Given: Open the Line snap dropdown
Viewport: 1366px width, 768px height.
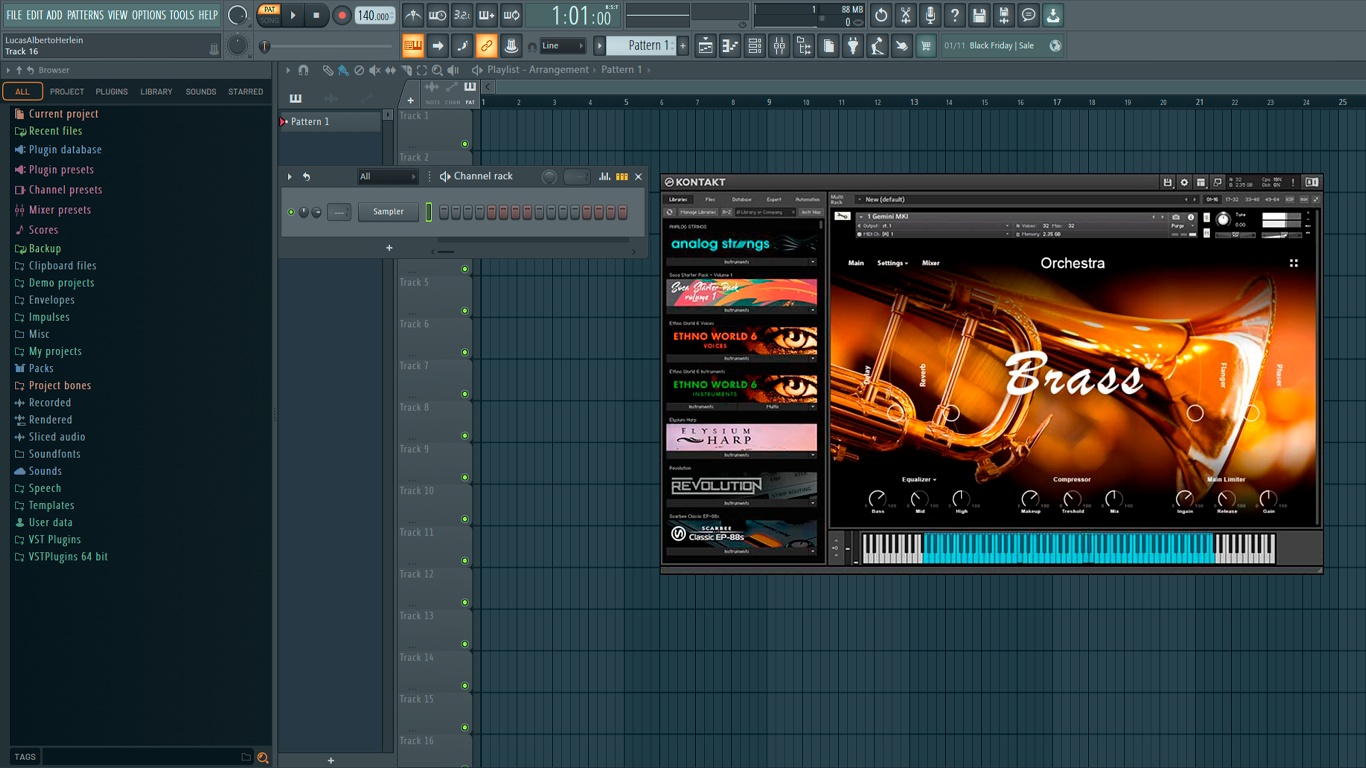Looking at the screenshot, I should pos(563,46).
